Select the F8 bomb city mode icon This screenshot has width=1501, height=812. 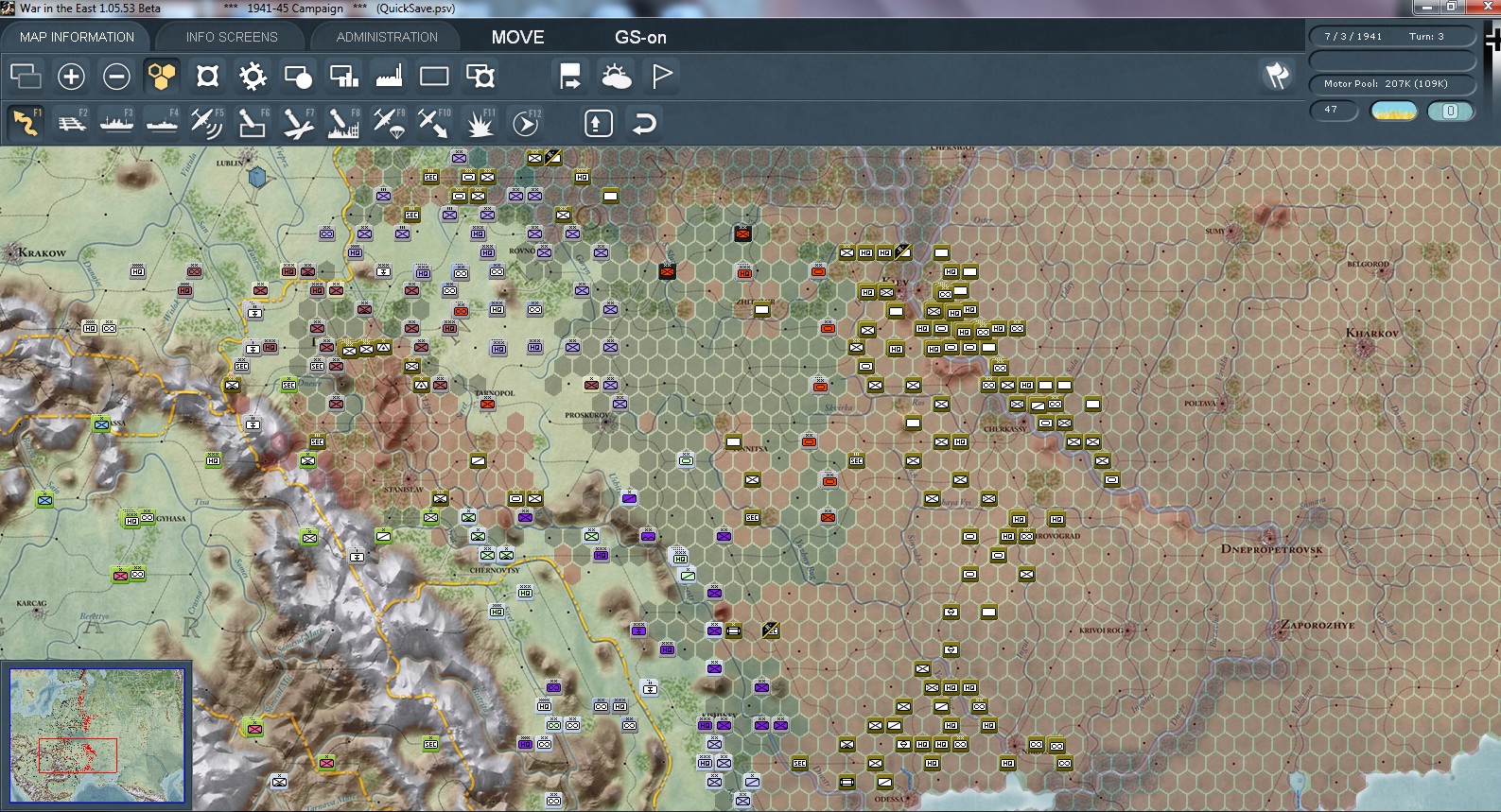(x=343, y=123)
